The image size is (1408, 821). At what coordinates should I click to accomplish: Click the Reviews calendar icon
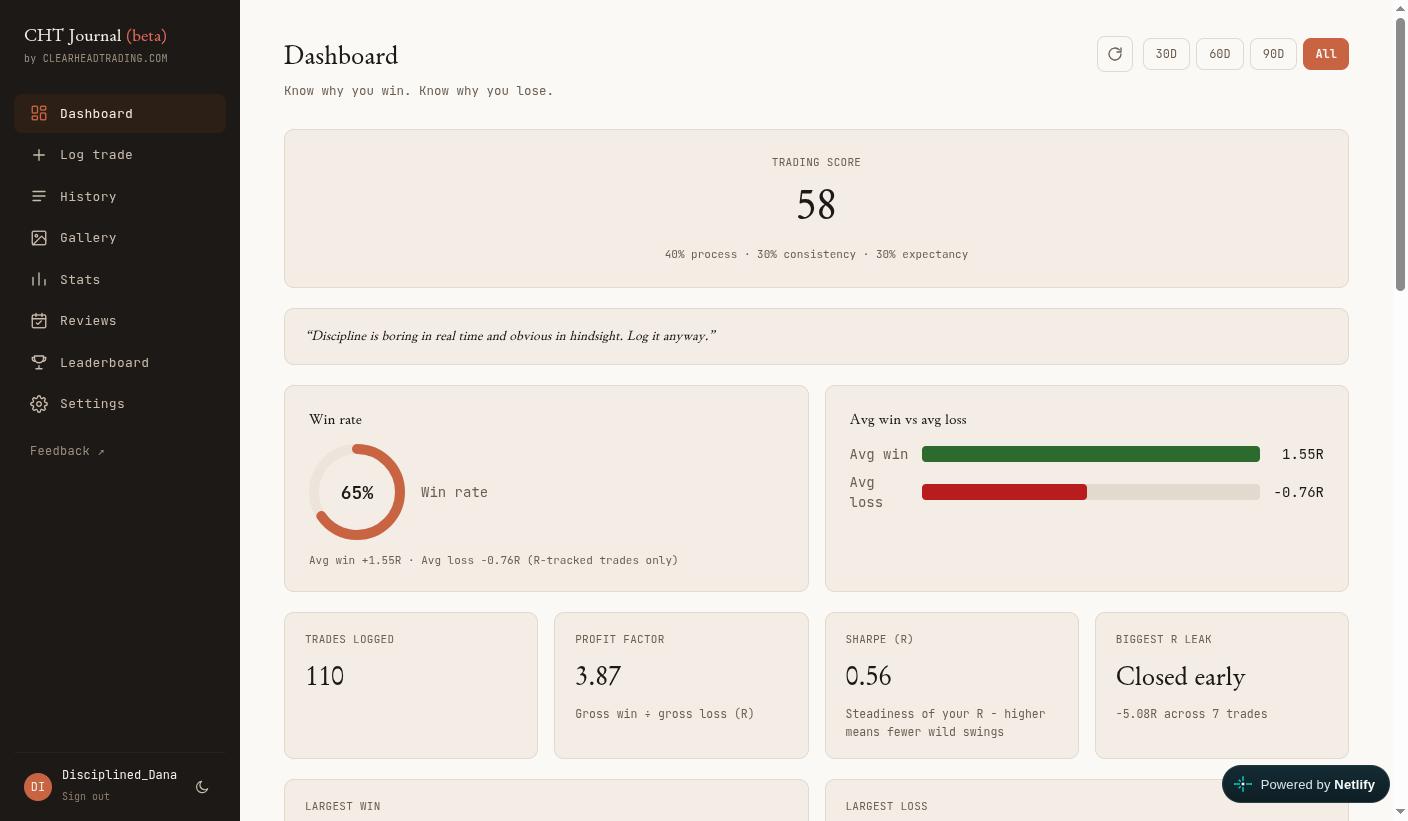39,321
